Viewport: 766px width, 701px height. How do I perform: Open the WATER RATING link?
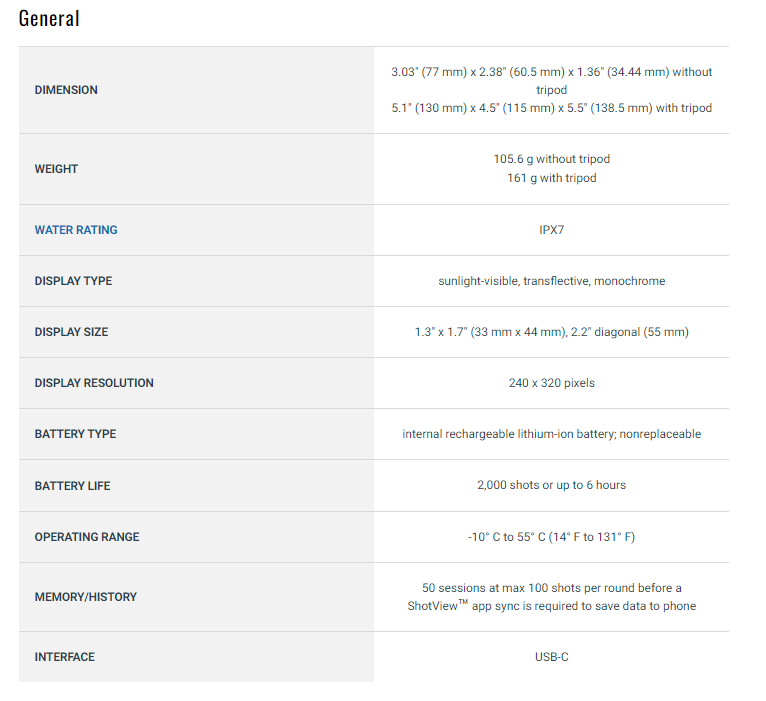coord(76,230)
